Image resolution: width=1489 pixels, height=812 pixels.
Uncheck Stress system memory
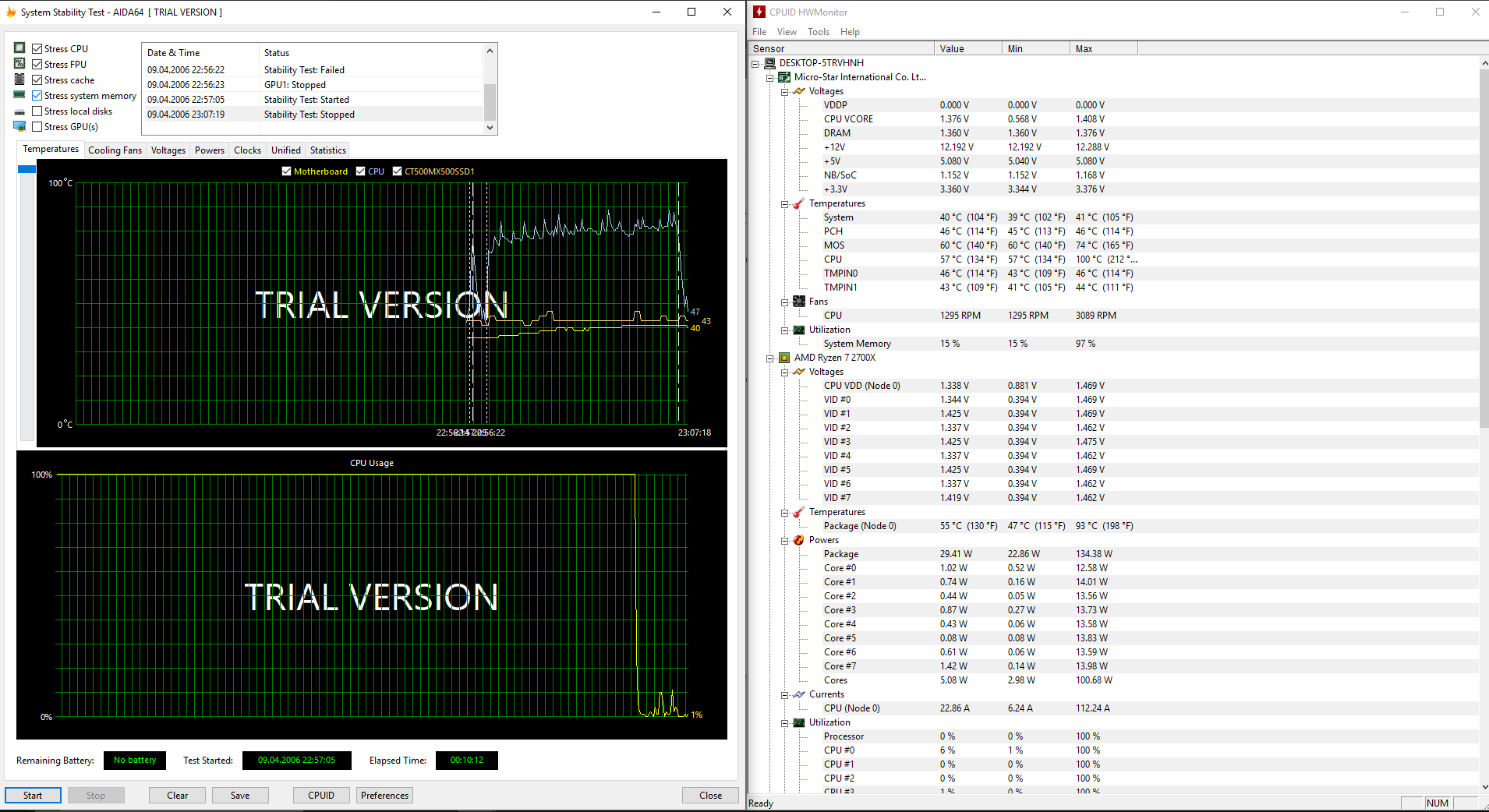click(x=37, y=95)
